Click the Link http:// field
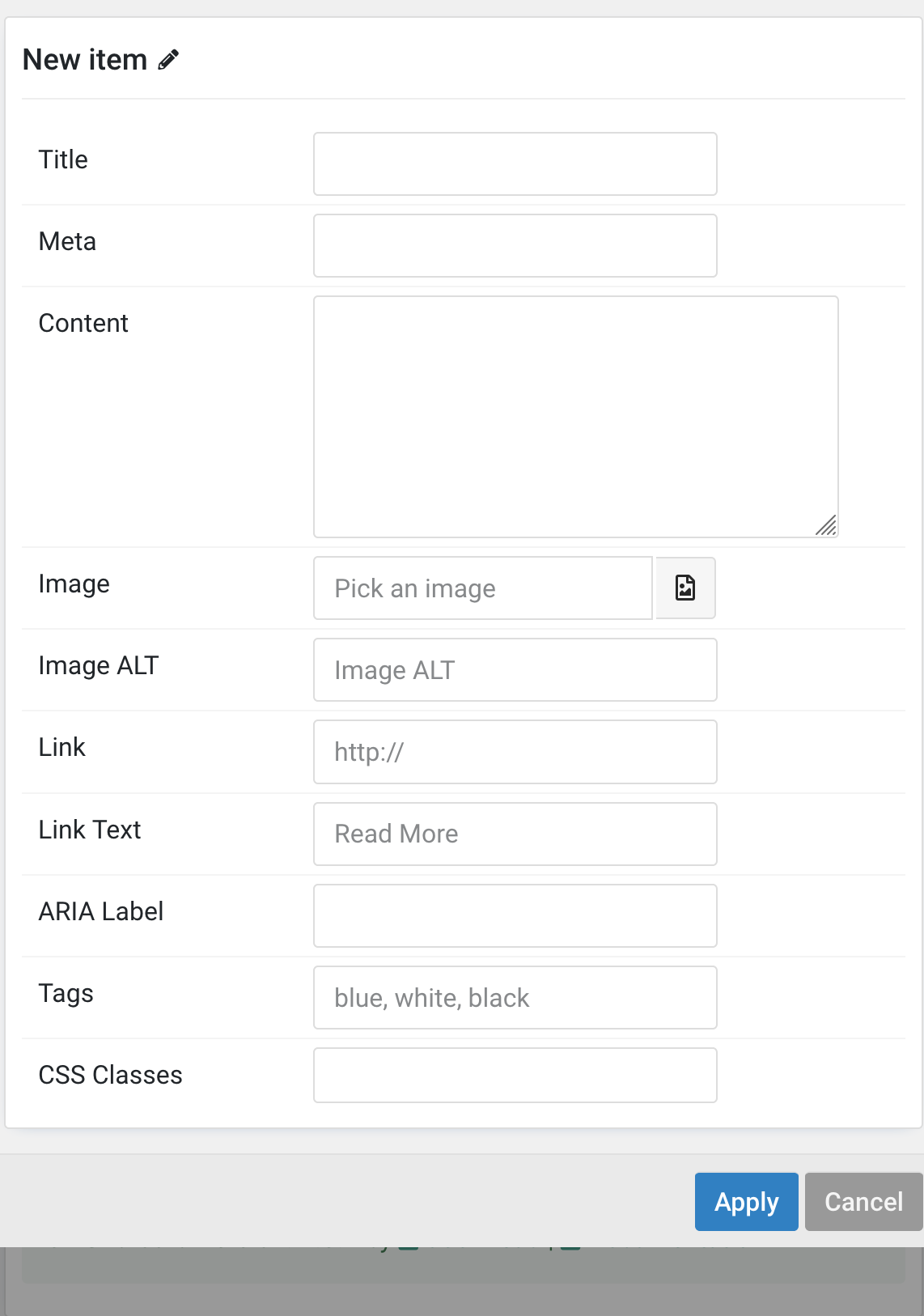This screenshot has width=924, height=1316. click(x=515, y=752)
